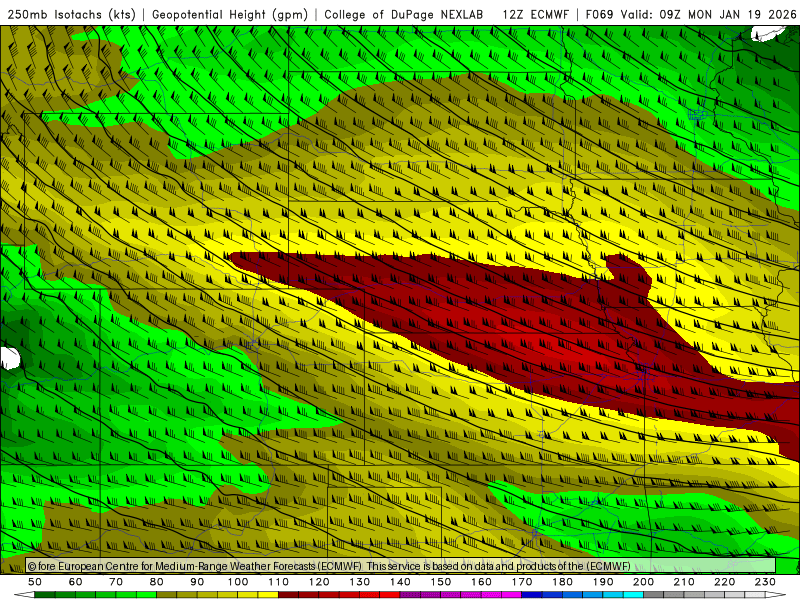Click the 80 label on the color scale

[x=157, y=582]
